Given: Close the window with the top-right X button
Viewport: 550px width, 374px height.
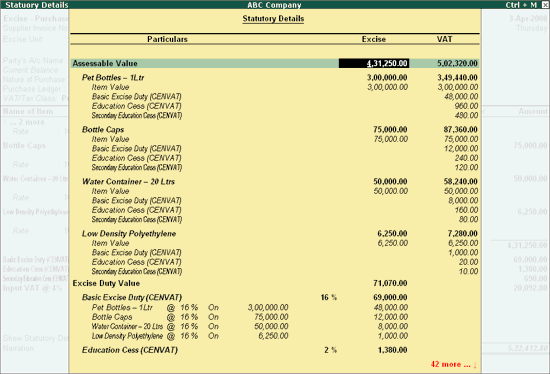Looking at the screenshot, I should click(545, 5).
